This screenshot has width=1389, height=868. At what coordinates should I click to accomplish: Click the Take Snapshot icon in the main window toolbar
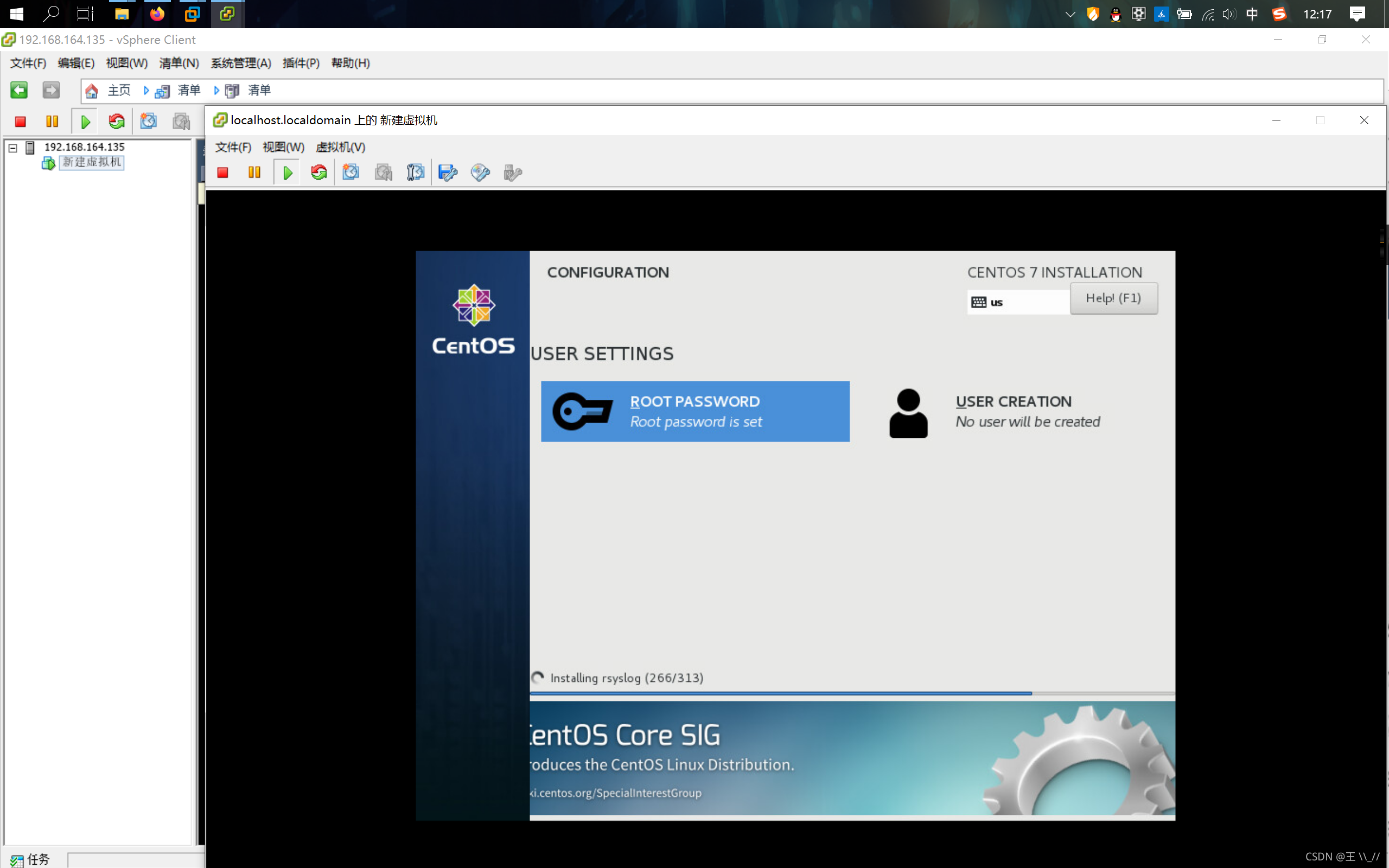click(149, 122)
